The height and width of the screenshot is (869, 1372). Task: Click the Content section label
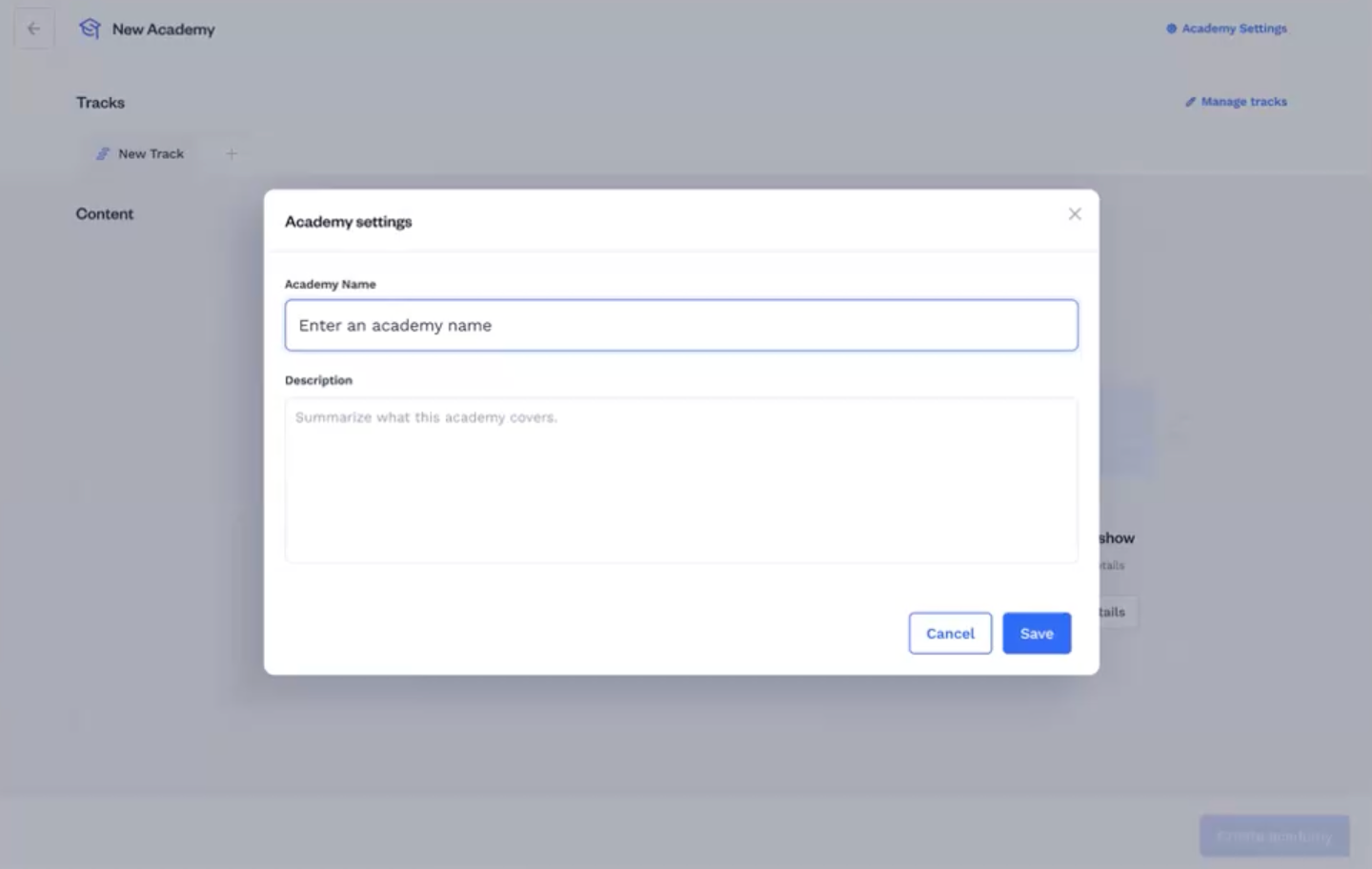[105, 213]
